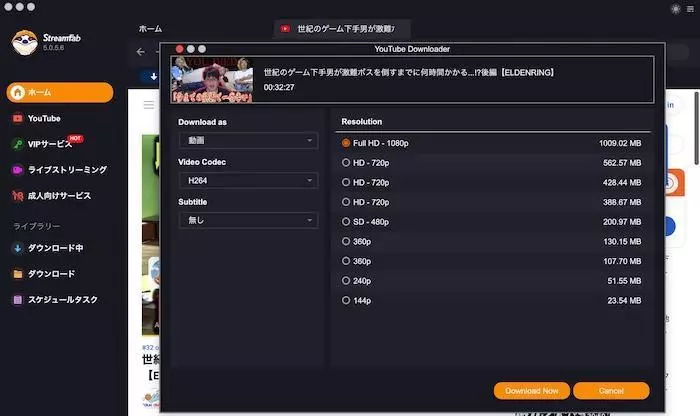The width and height of the screenshot is (700, 416).
Task: Open ダウンロード中 list
Action: (55, 248)
